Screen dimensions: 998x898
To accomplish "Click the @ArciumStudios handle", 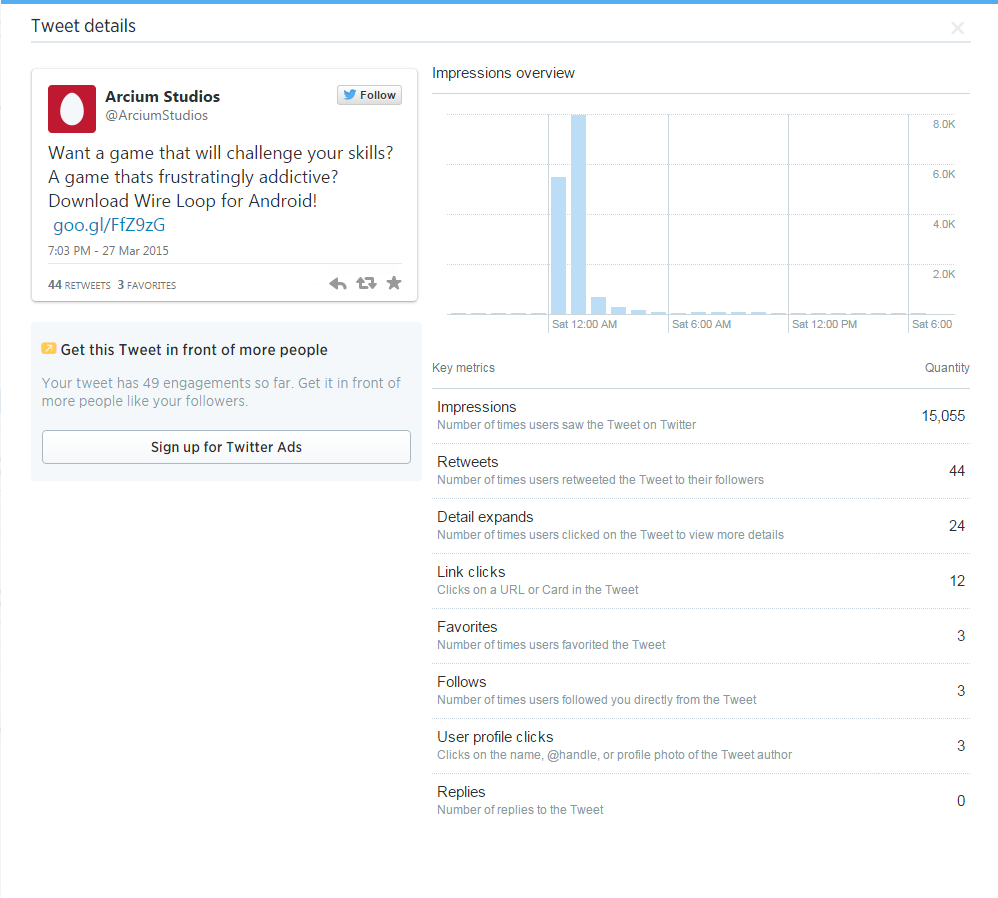I will [157, 115].
